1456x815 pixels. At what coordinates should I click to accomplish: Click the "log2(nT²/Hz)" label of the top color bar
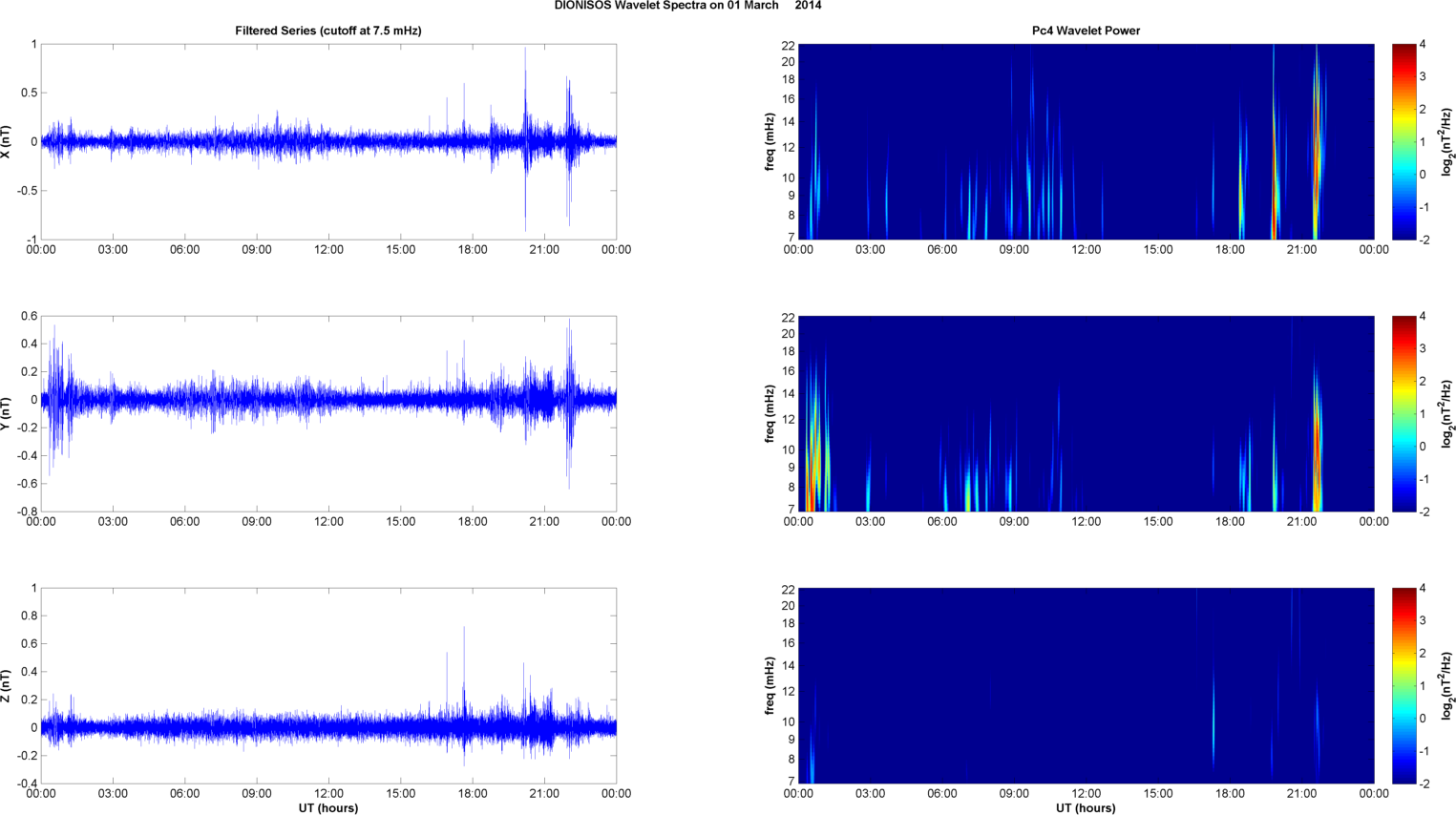pos(1447,141)
